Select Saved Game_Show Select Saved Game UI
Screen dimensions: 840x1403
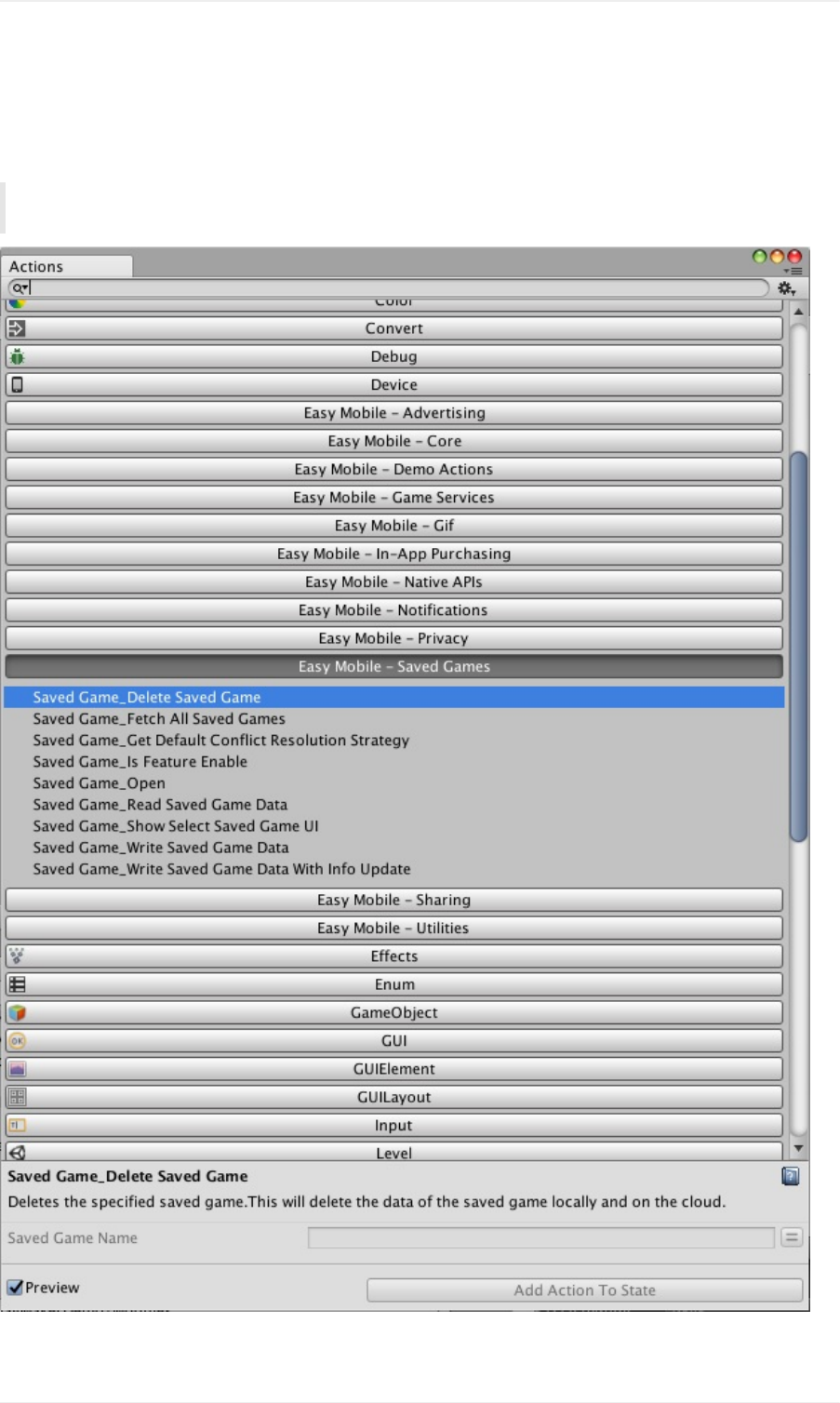393,826
